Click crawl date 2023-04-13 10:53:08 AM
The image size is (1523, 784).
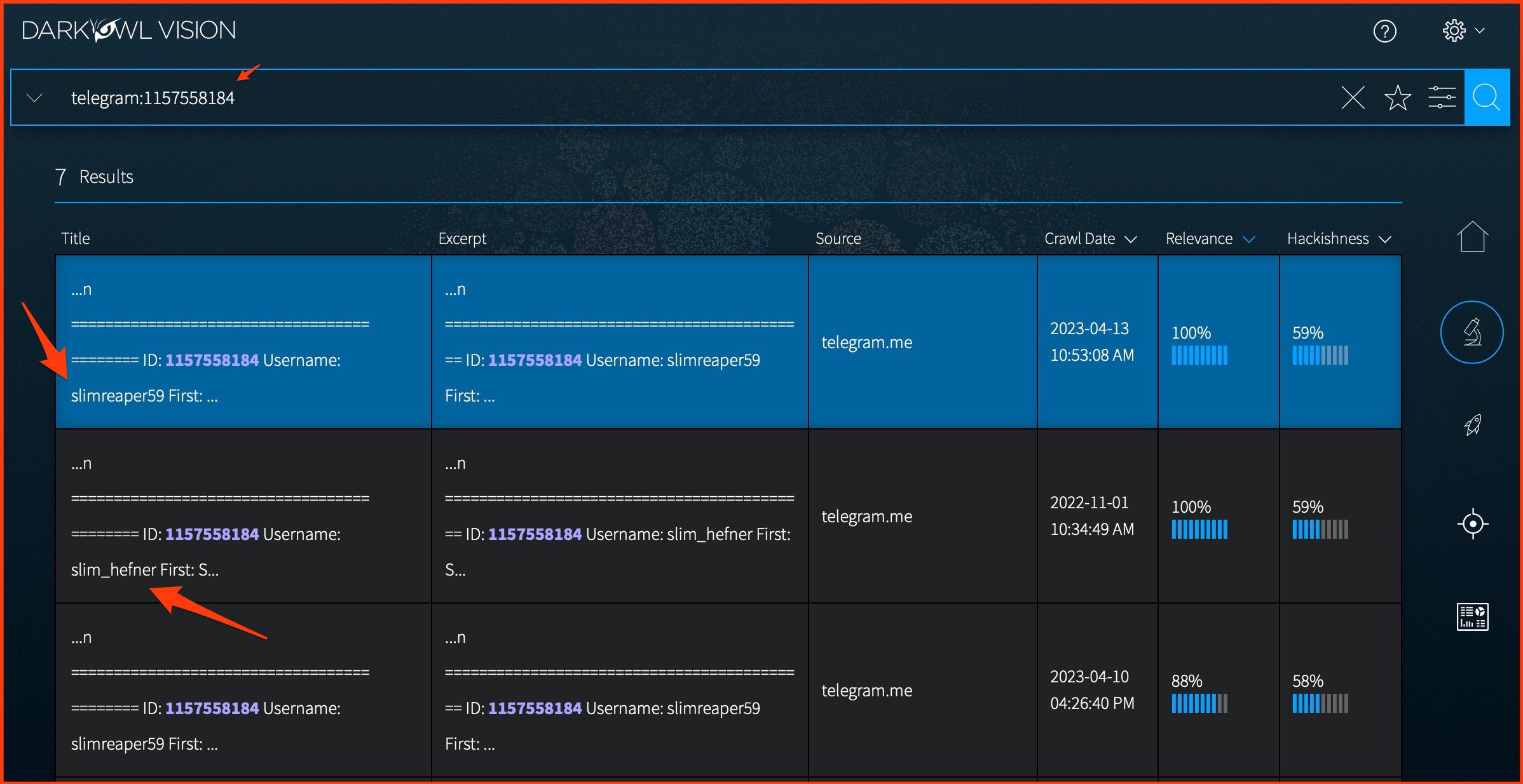1092,342
